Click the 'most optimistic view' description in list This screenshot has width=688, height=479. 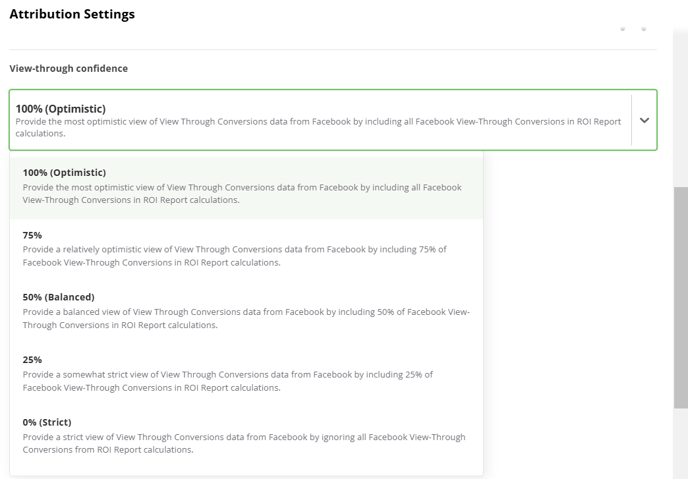click(x=242, y=193)
